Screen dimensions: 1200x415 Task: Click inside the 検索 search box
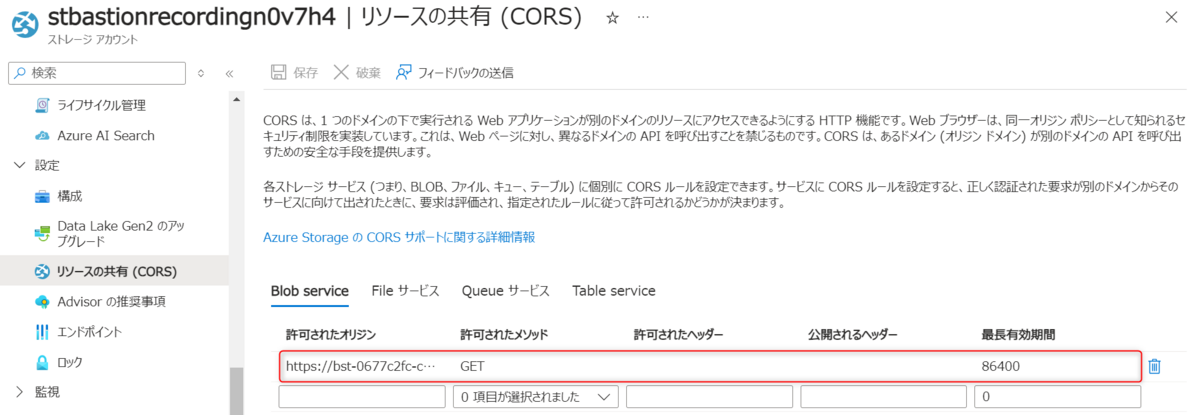(x=97, y=72)
